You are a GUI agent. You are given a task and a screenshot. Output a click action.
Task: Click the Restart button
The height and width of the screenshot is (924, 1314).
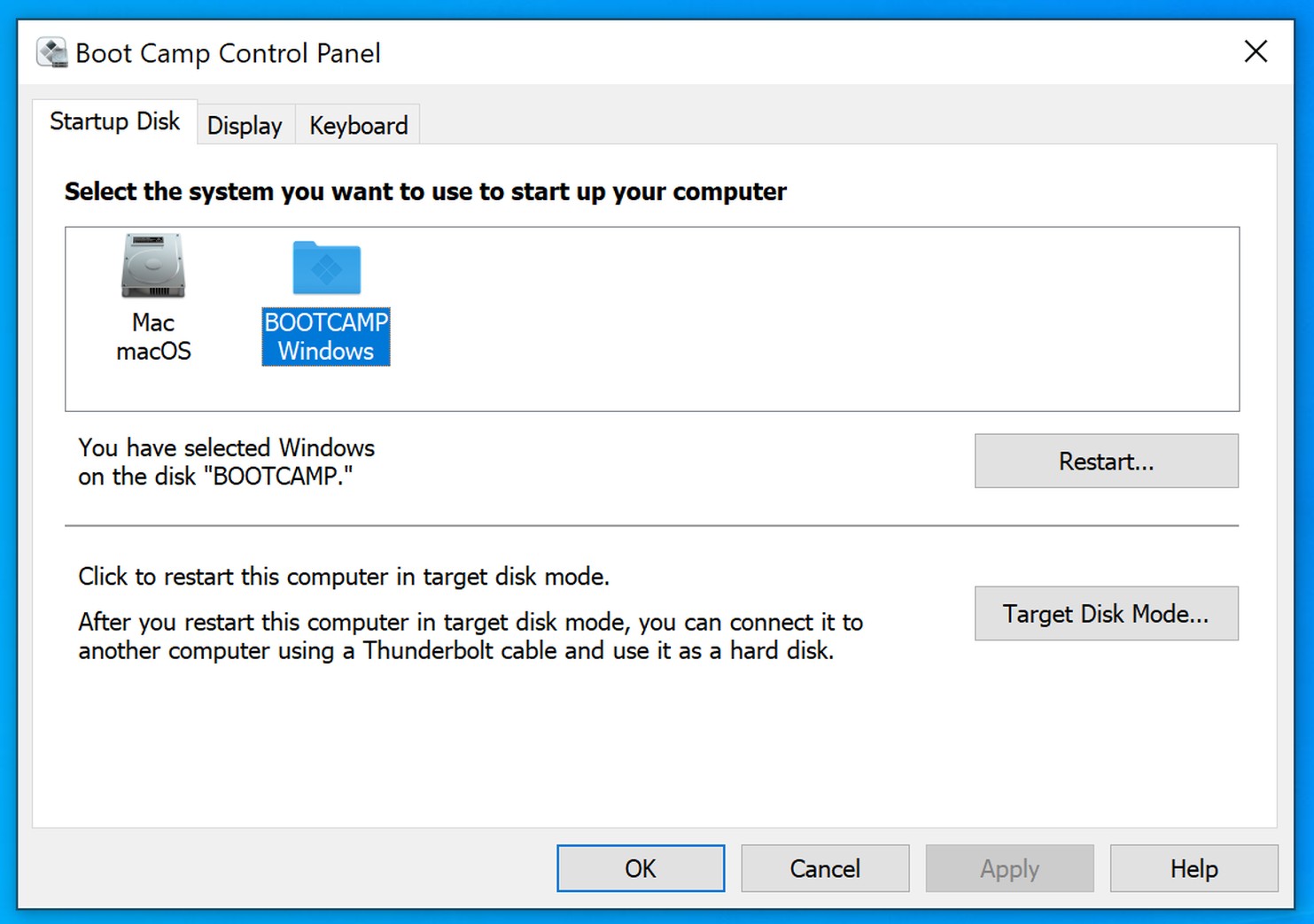1106,461
